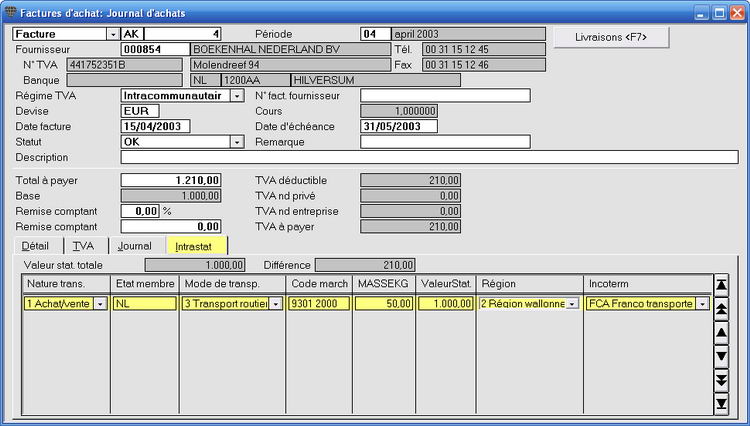Click Fax value 00 31 15 12 46

pyautogui.click(x=484, y=65)
